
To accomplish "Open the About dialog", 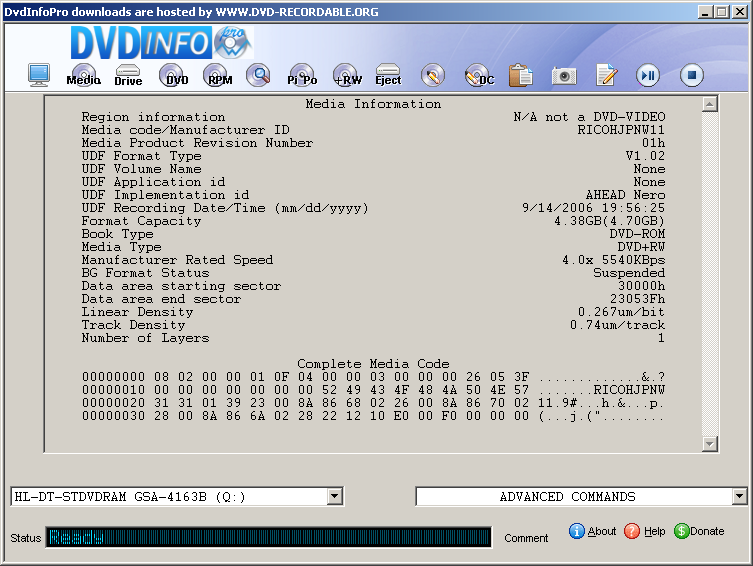I will (593, 531).
